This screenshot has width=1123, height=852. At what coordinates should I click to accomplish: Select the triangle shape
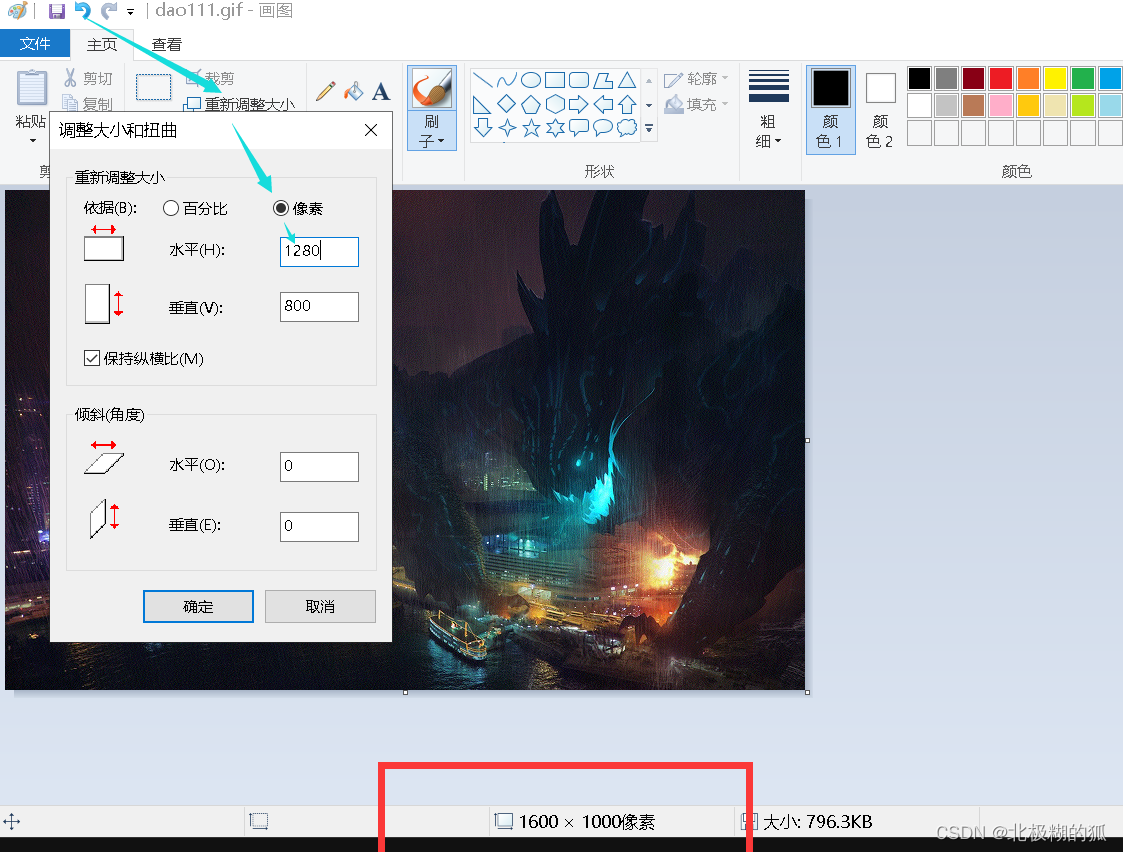pos(627,79)
